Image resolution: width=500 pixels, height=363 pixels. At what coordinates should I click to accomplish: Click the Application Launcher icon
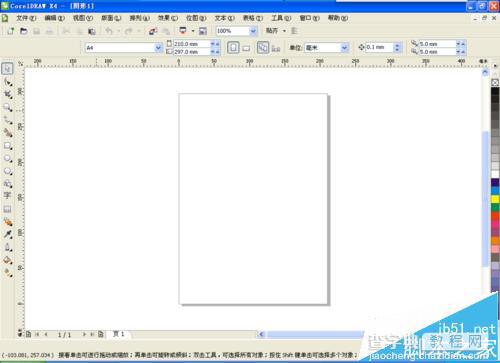click(183, 31)
